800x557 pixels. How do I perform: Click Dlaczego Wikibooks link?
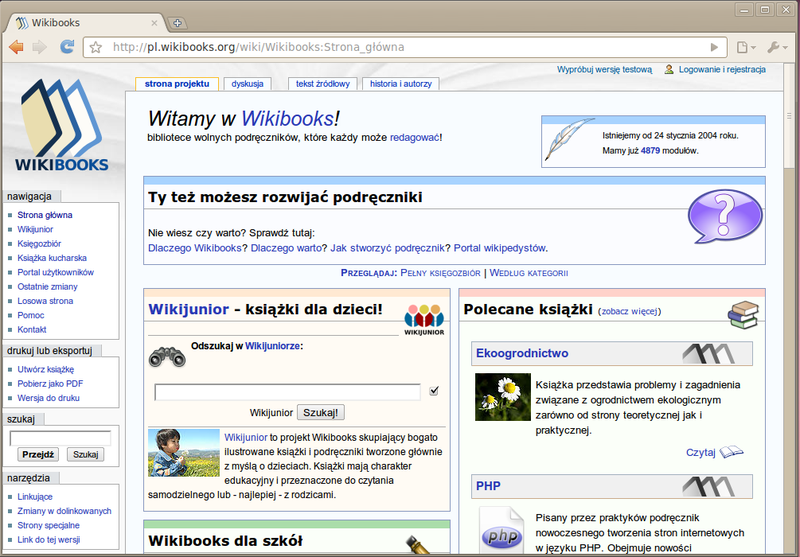tap(194, 248)
